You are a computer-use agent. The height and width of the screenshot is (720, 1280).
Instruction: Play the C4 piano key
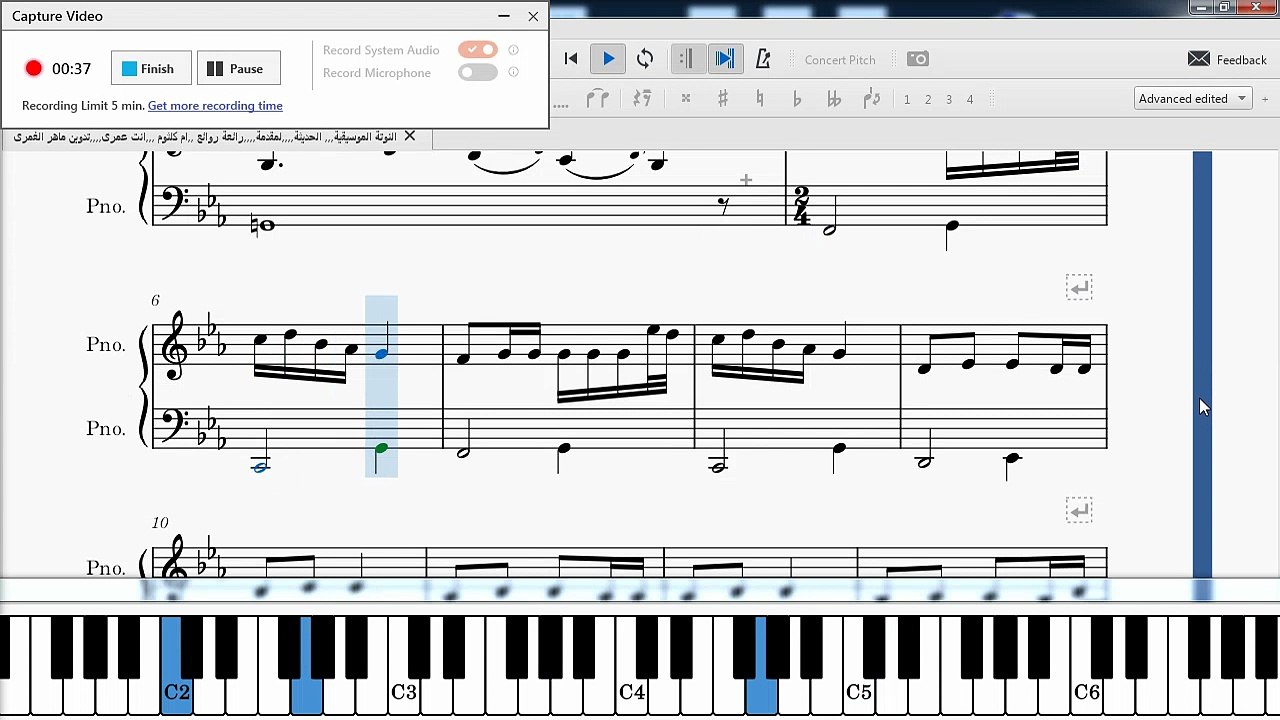631,690
